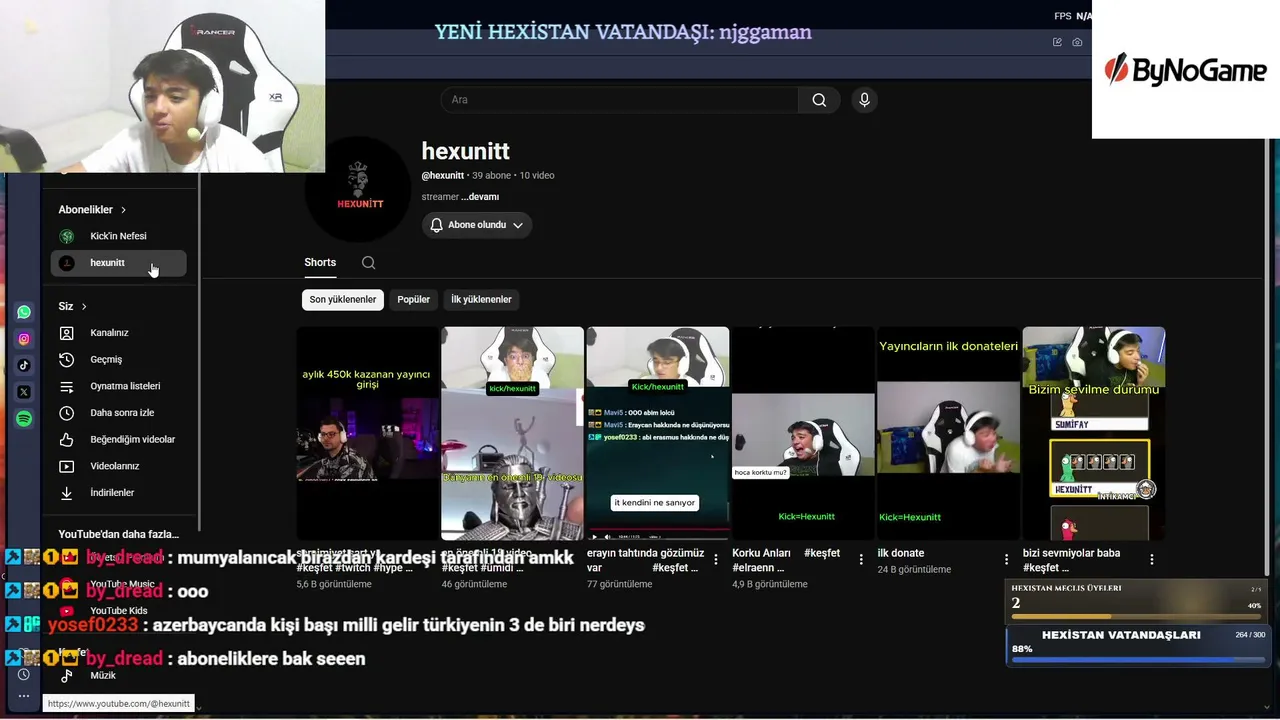This screenshot has height=720, width=1280.
Task: Click the YouTube search magnifier button
Action: pos(819,100)
